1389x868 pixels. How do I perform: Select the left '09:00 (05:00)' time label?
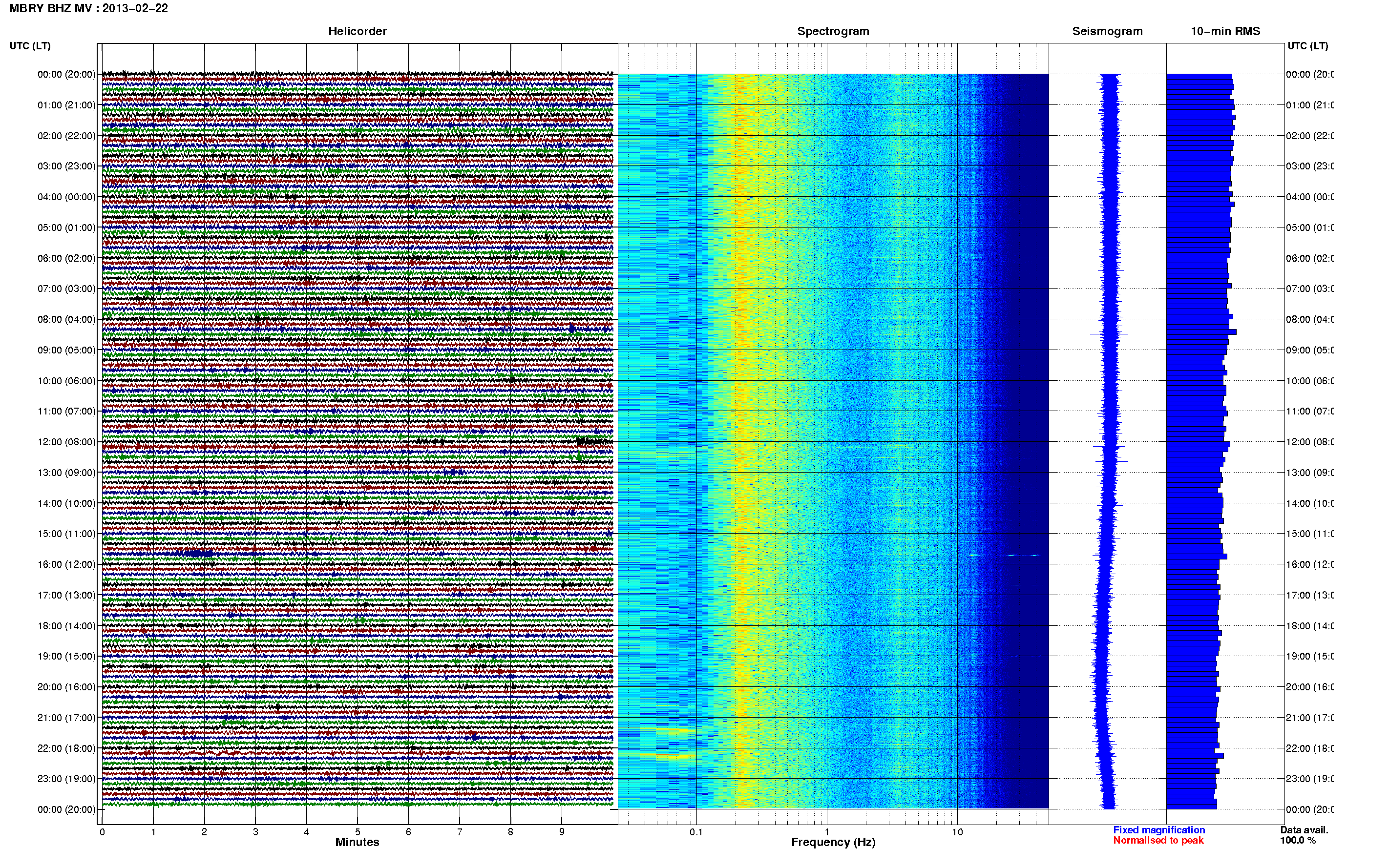[x=66, y=350]
